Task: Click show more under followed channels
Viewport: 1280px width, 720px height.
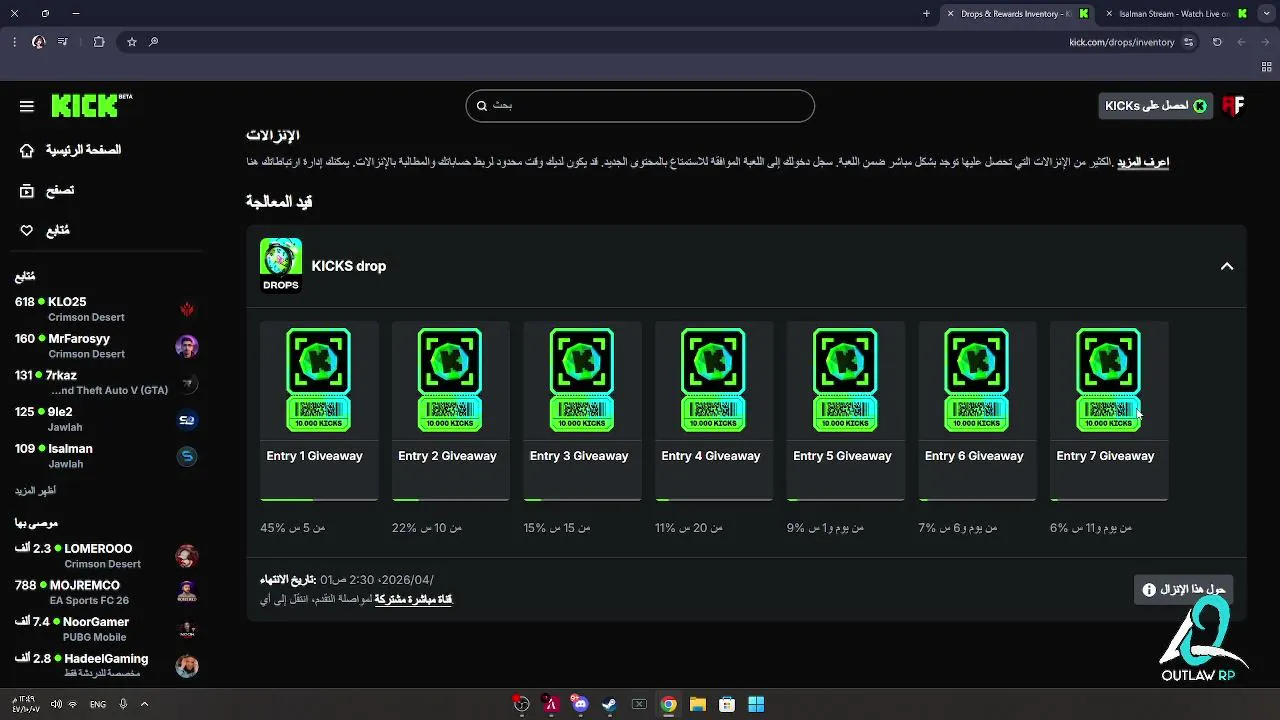Action: point(35,491)
